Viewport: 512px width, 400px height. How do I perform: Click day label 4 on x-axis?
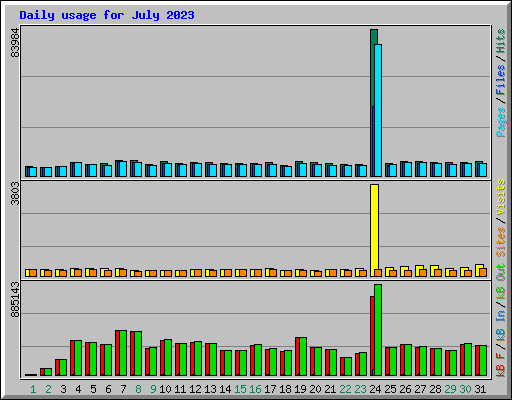coord(78,389)
